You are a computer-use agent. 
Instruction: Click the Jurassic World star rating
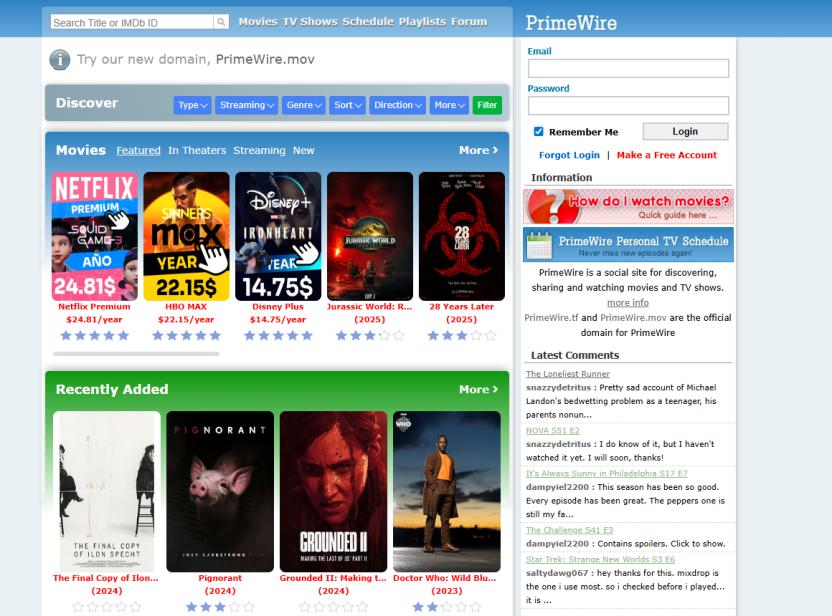[370, 335]
